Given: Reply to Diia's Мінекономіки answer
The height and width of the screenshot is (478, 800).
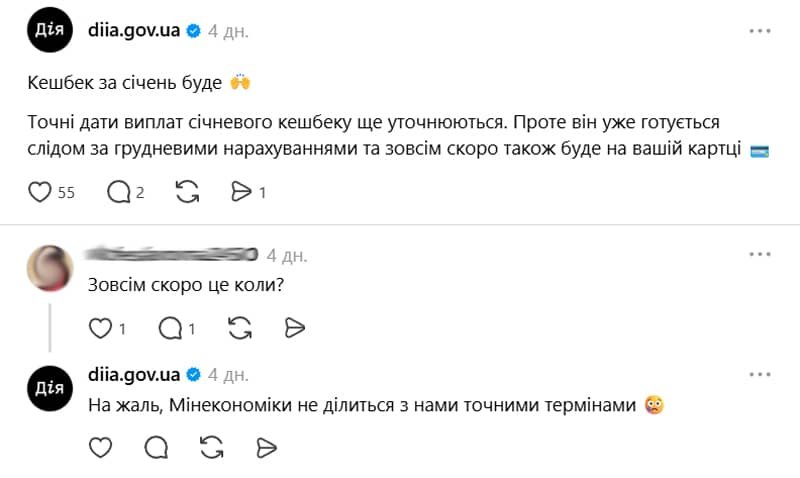Looking at the screenshot, I should point(156,447).
